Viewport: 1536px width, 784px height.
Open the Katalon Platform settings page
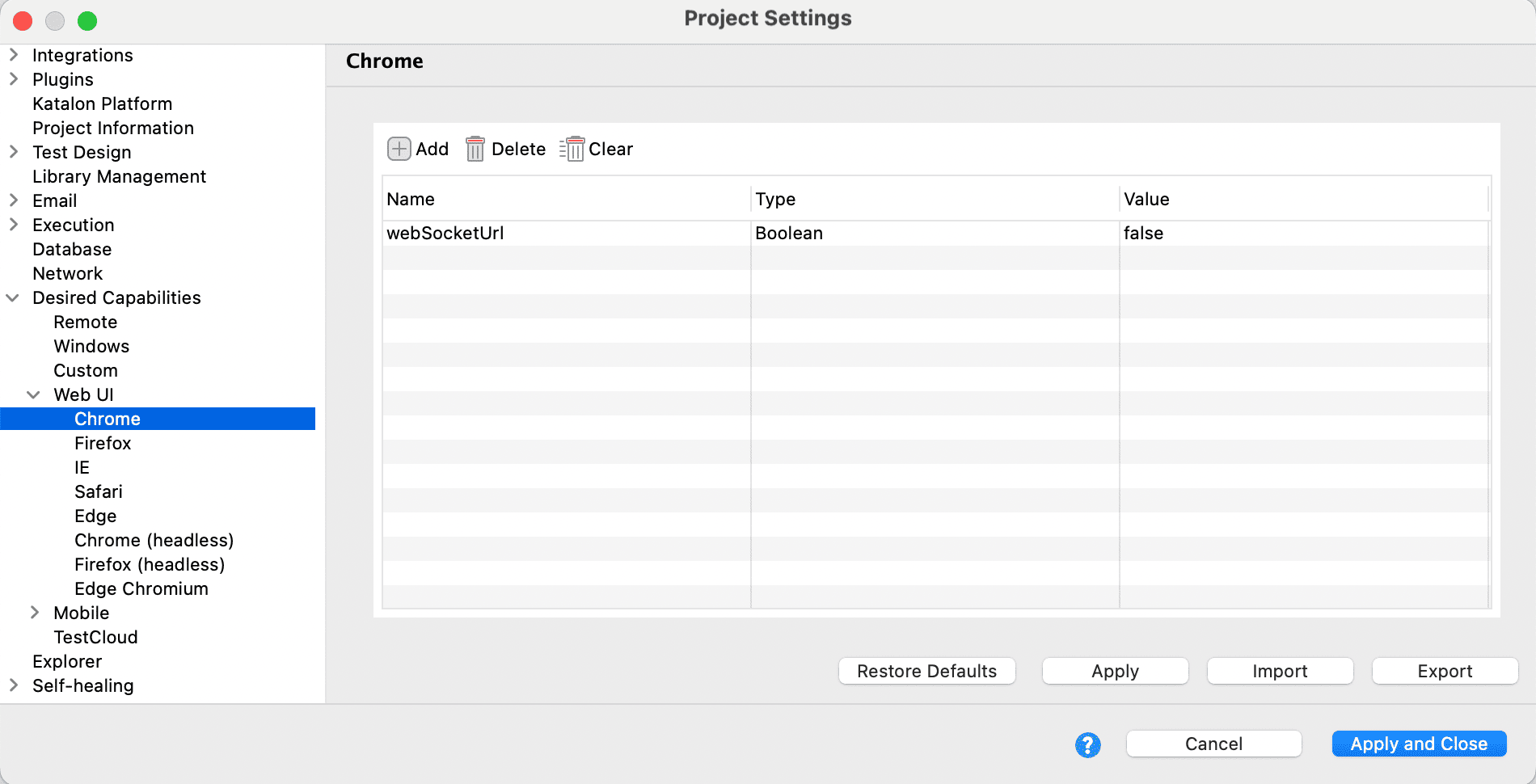(102, 104)
